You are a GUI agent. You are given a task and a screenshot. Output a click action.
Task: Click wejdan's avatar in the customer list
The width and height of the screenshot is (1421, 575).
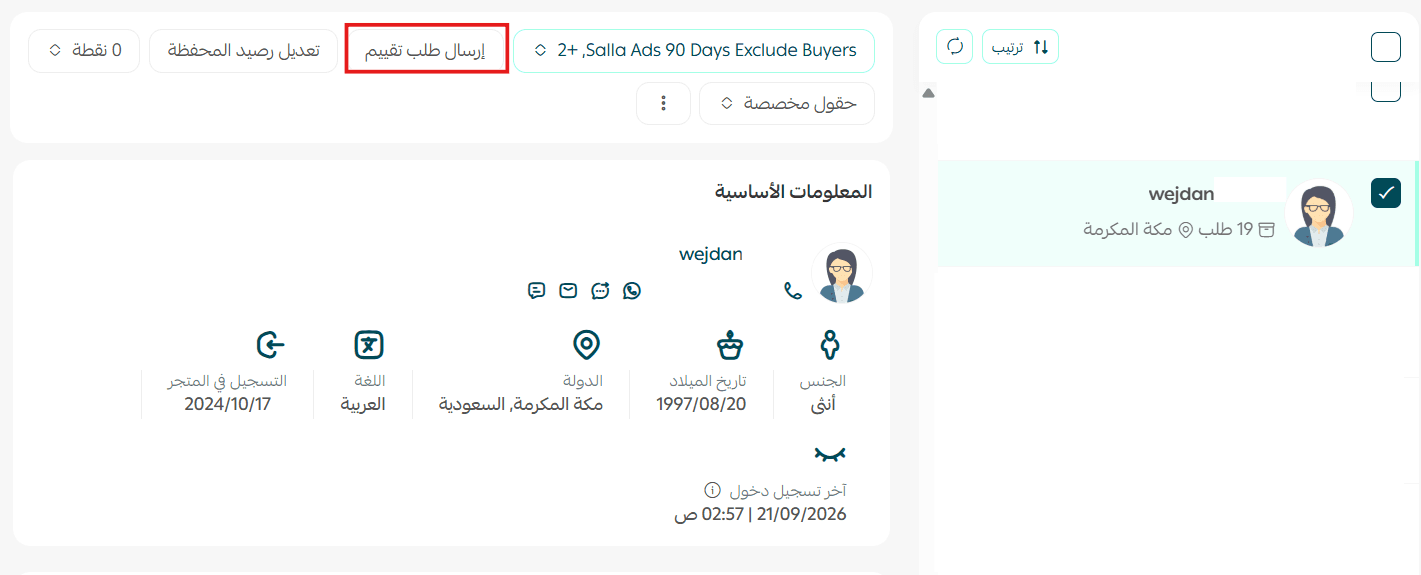[x=1318, y=213]
